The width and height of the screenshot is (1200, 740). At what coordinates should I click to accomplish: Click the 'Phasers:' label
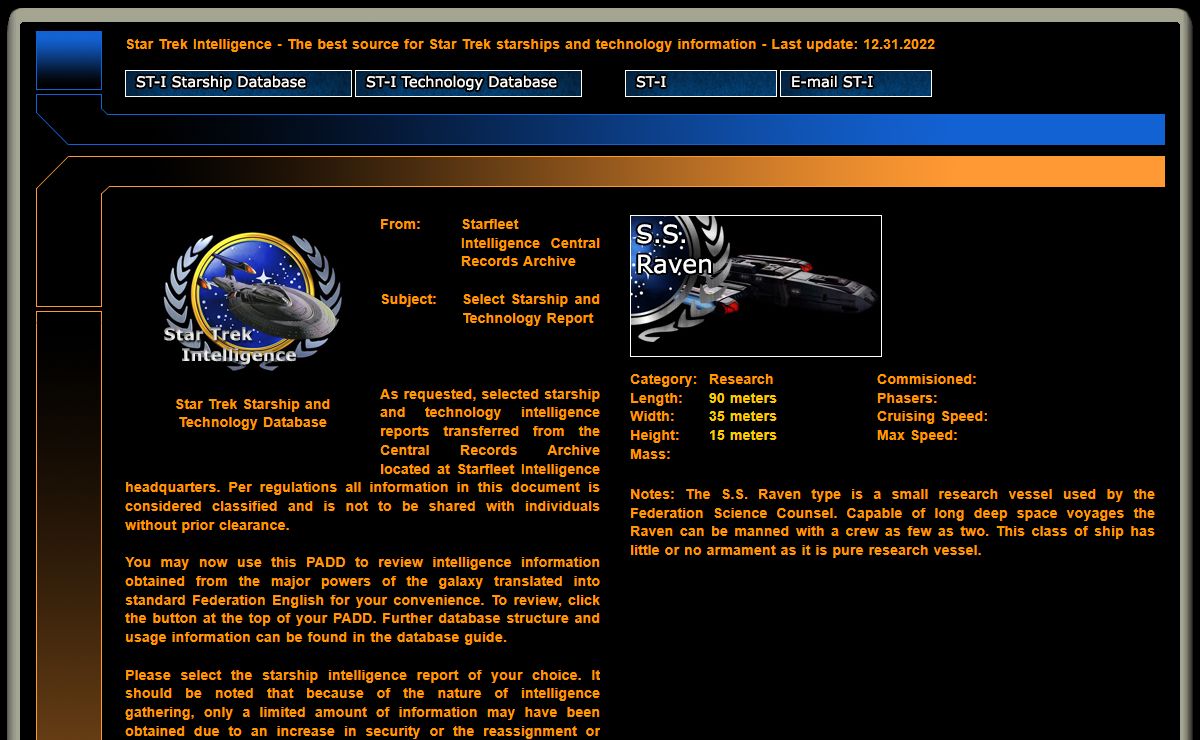pyautogui.click(x=907, y=398)
